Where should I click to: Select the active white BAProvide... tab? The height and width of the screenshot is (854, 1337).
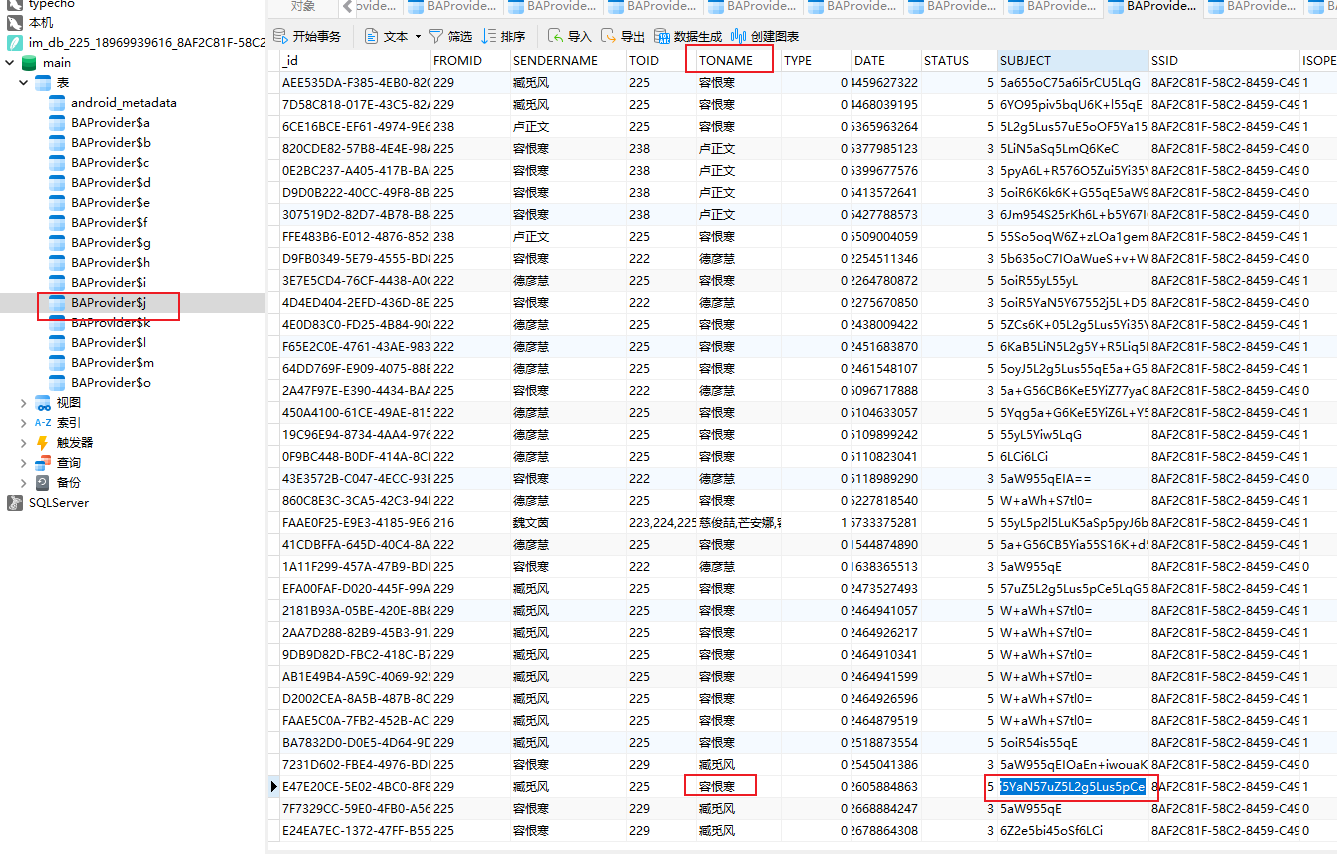(x=1154, y=7)
